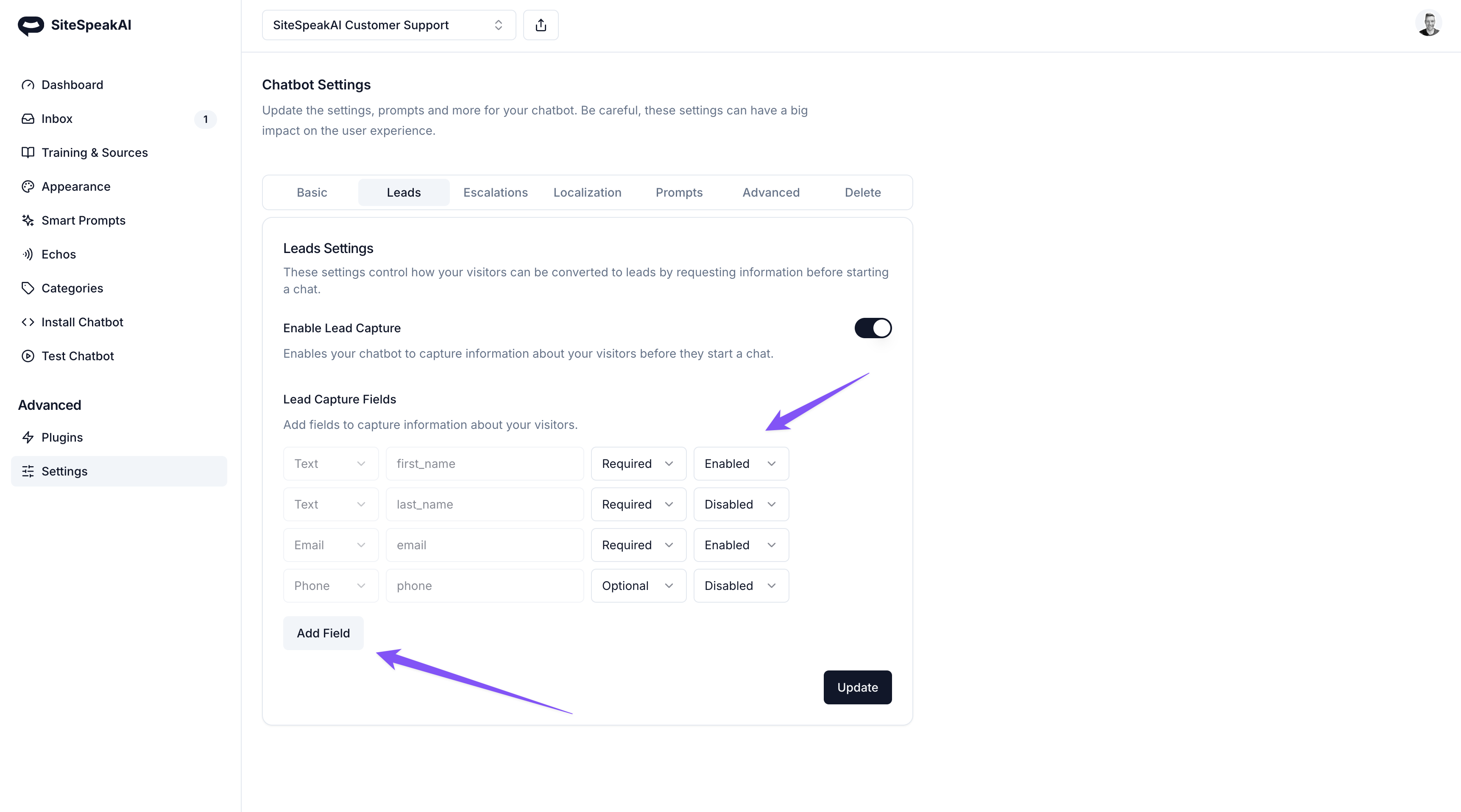Switch to the Escalations tab

495,193
